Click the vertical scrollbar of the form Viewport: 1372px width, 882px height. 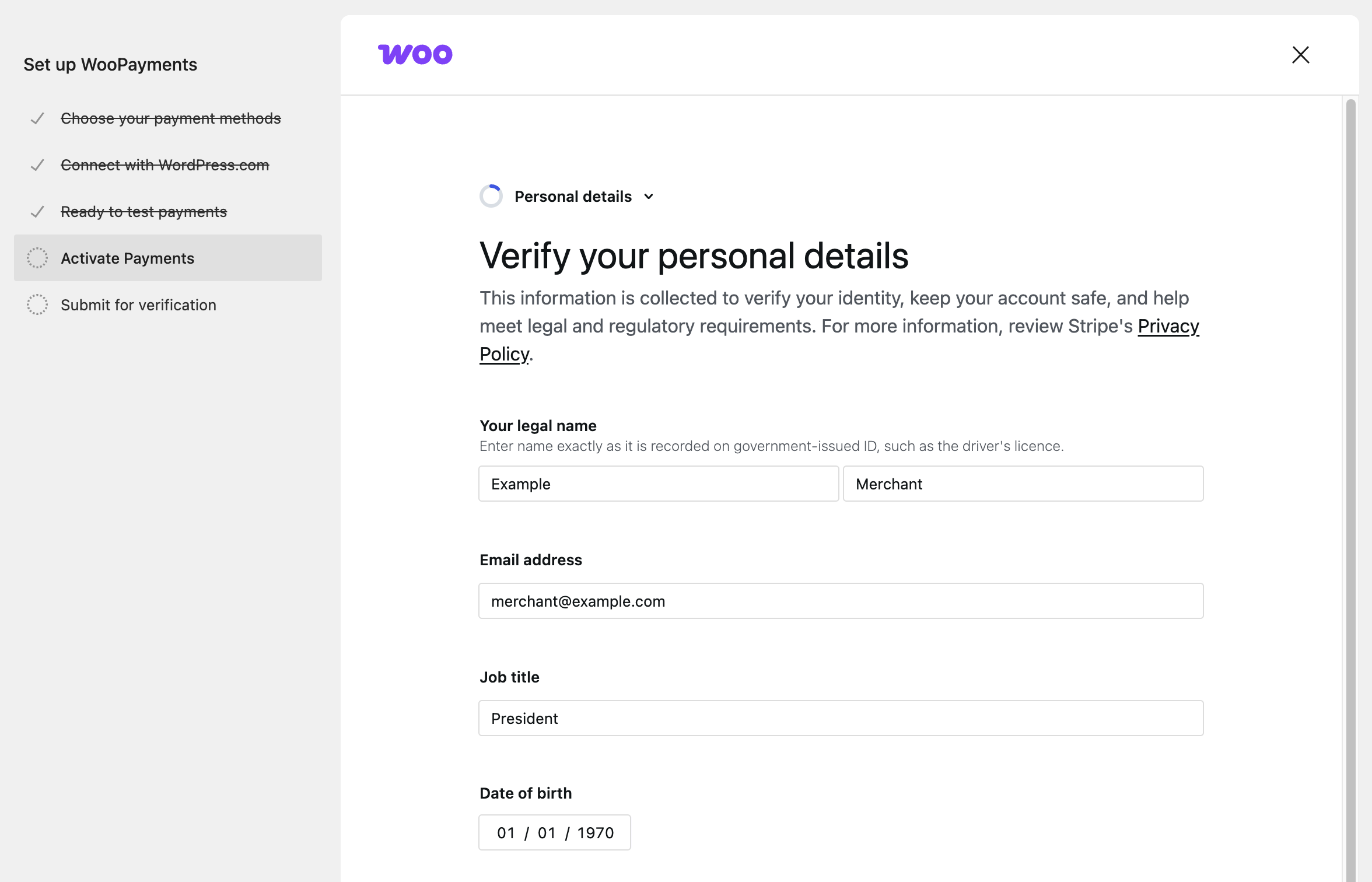tap(1350, 467)
